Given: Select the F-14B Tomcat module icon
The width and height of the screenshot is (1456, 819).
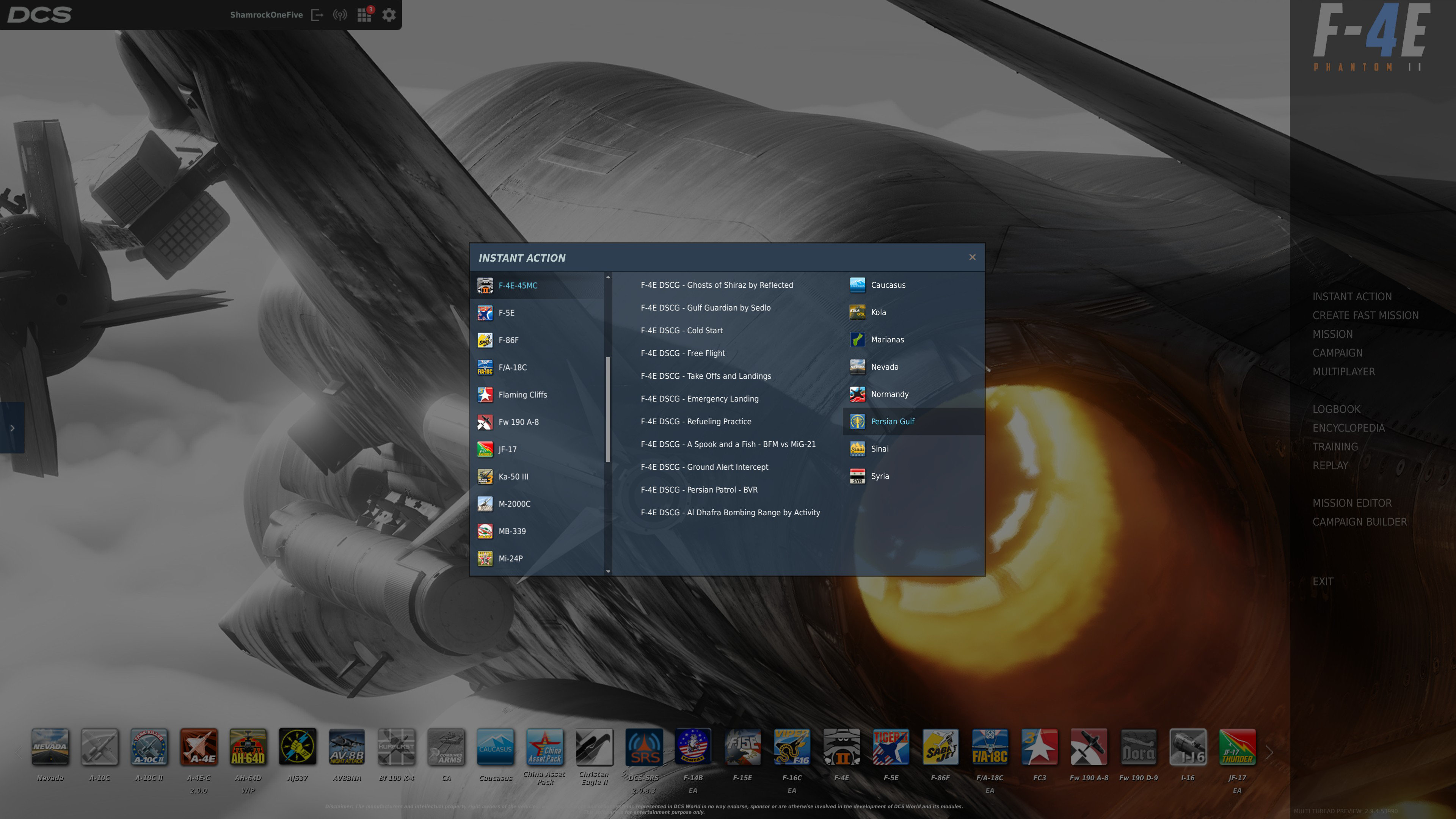Looking at the screenshot, I should pyautogui.click(x=693, y=747).
